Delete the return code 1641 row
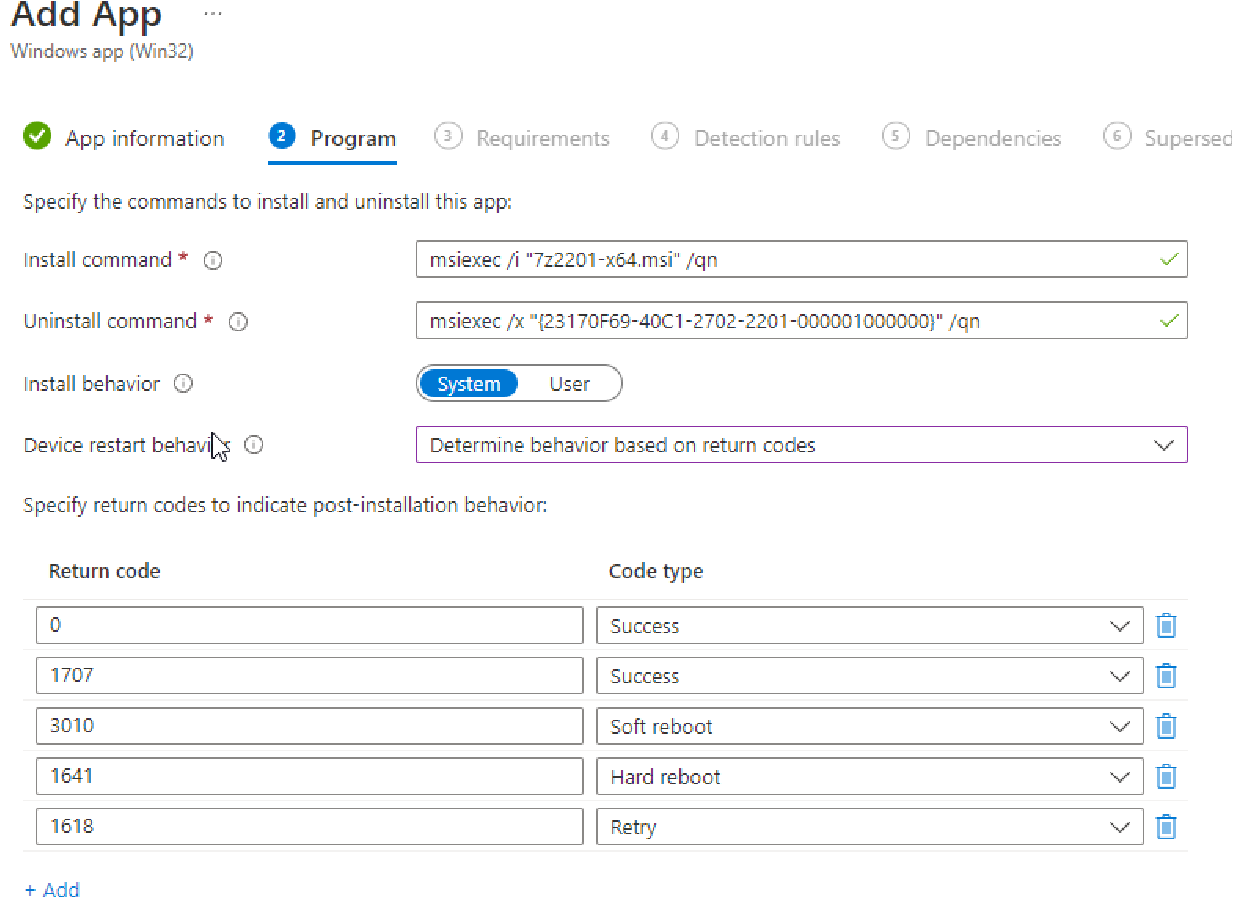Screen dimensions: 1235x901 tap(1166, 776)
